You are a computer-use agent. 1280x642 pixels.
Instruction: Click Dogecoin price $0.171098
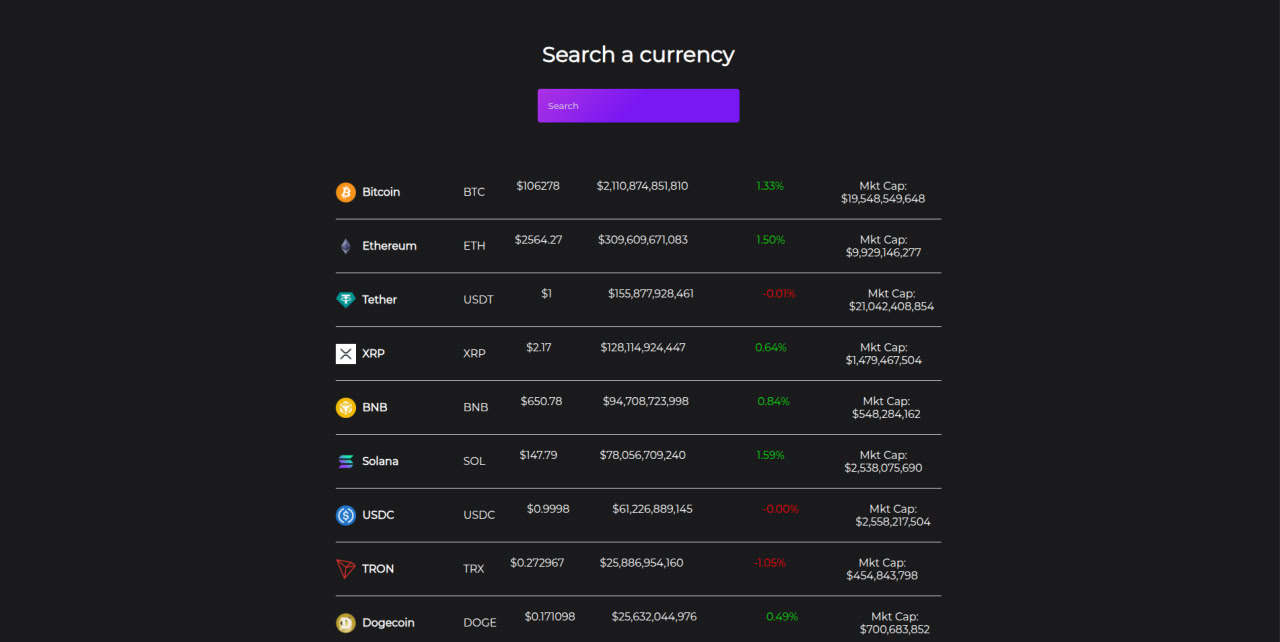(x=550, y=617)
